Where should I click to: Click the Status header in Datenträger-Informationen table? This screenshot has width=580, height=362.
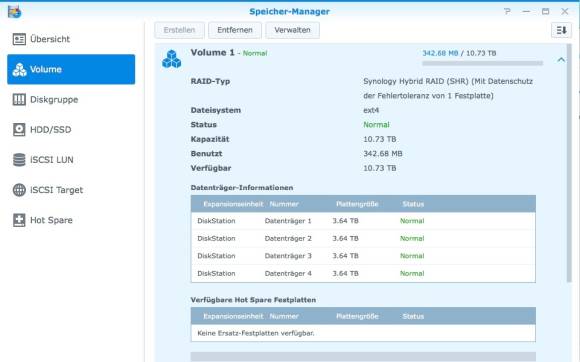[x=413, y=204]
